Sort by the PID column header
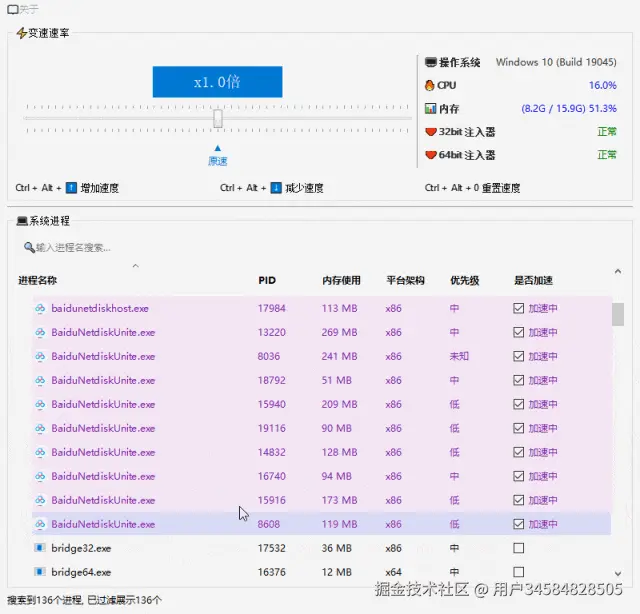 tap(267, 280)
